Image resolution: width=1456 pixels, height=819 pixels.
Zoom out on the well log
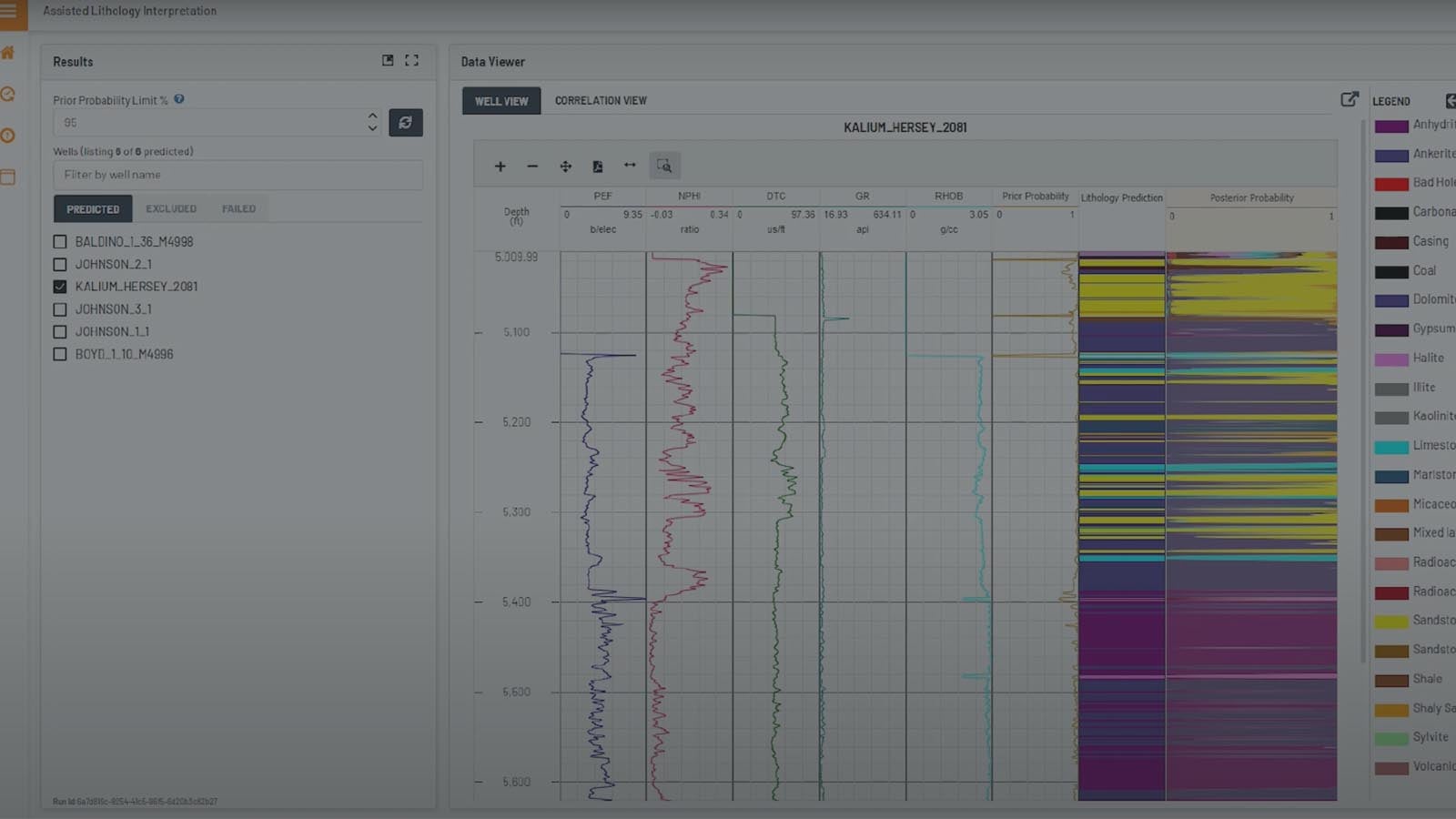pos(532,167)
